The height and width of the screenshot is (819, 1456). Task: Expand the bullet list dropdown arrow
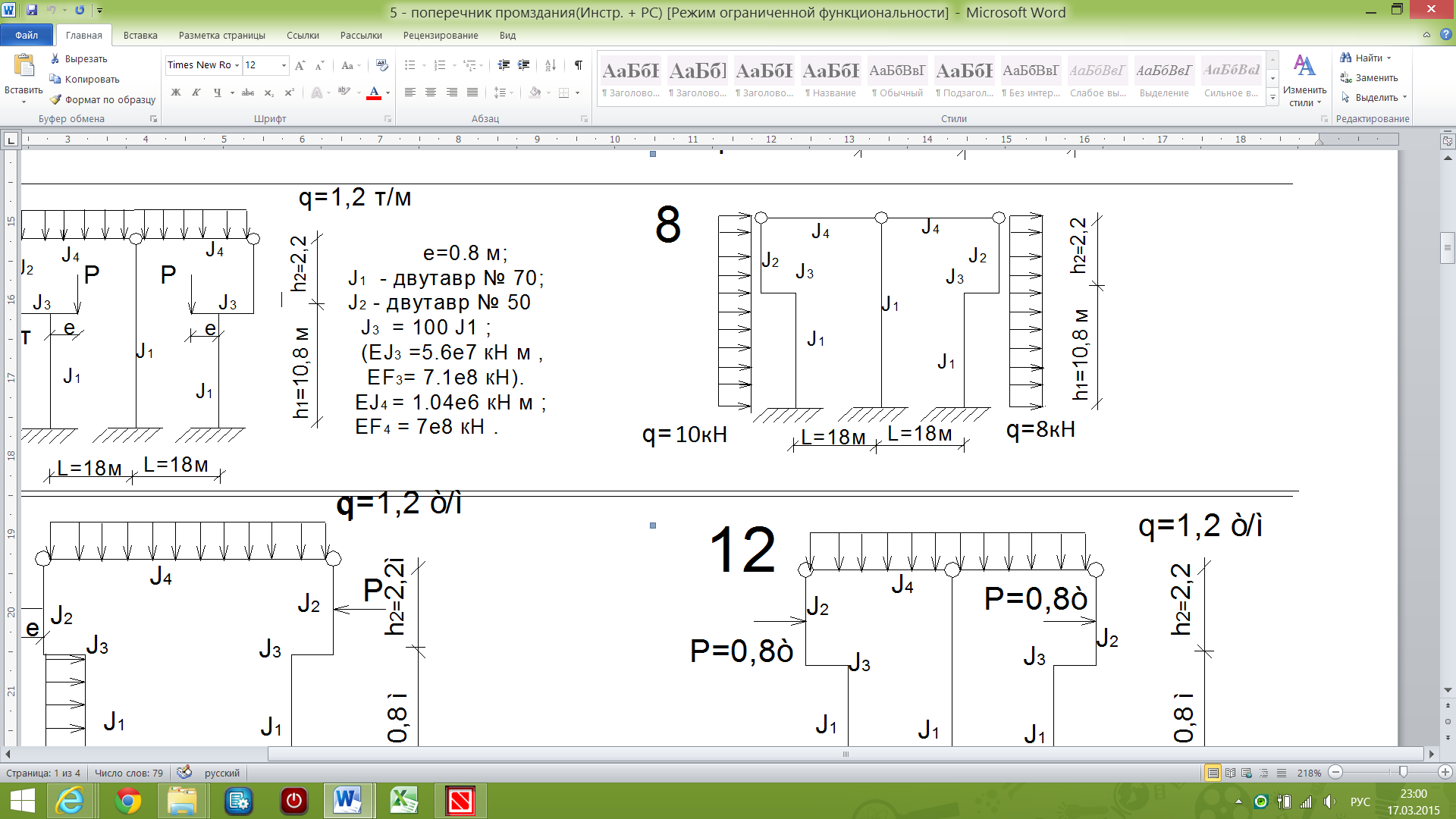(x=423, y=65)
